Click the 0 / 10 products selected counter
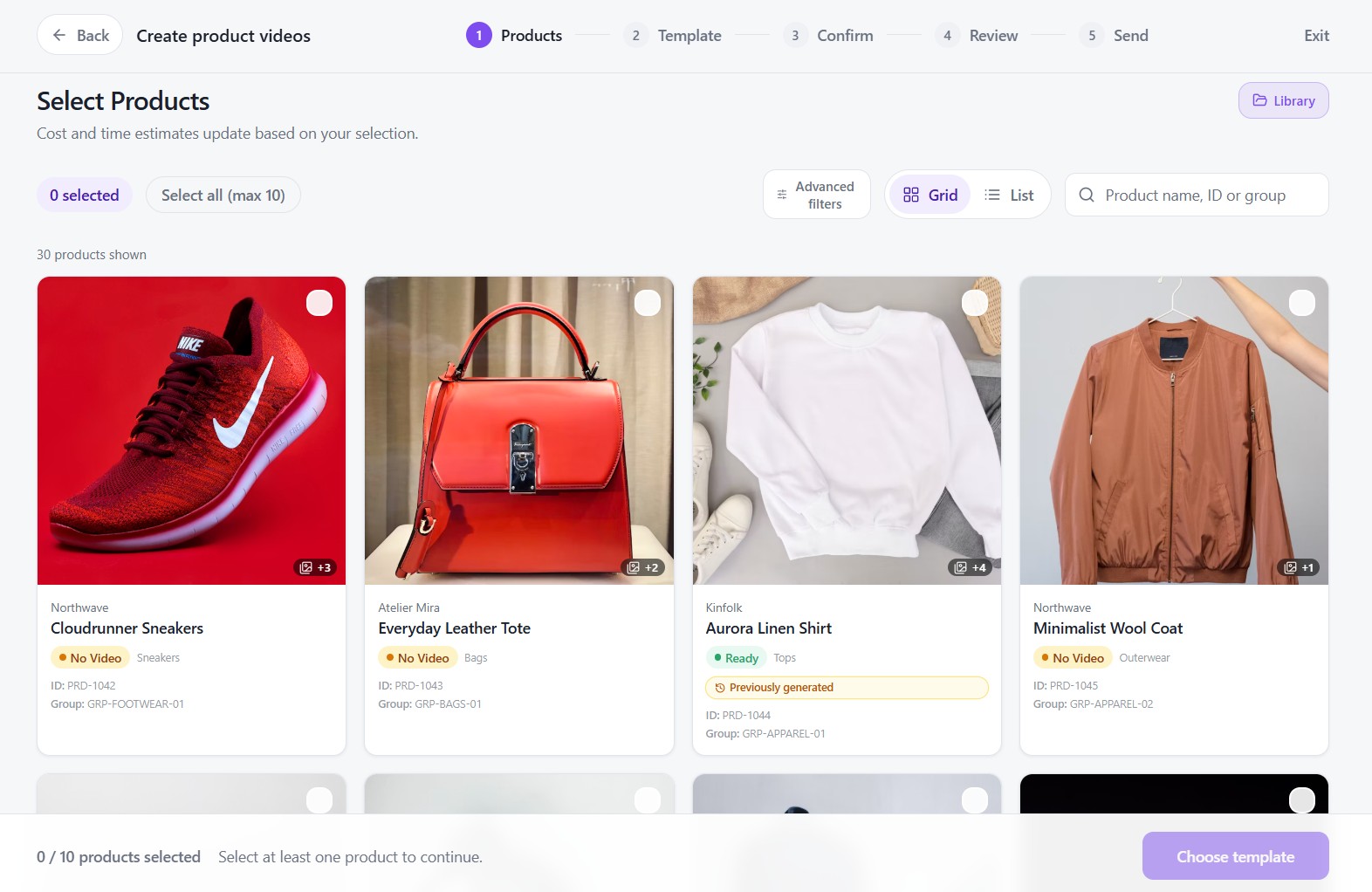This screenshot has height=892, width=1372. (x=119, y=857)
